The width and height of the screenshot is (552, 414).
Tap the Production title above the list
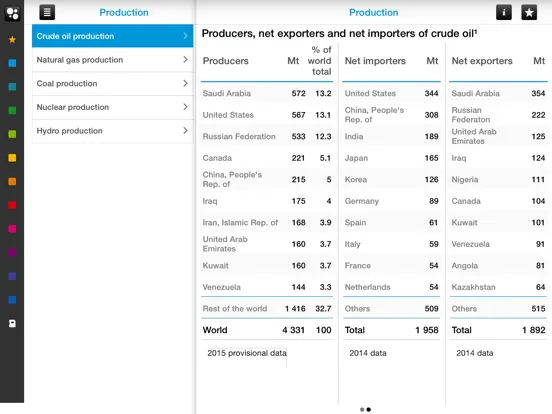[124, 13]
